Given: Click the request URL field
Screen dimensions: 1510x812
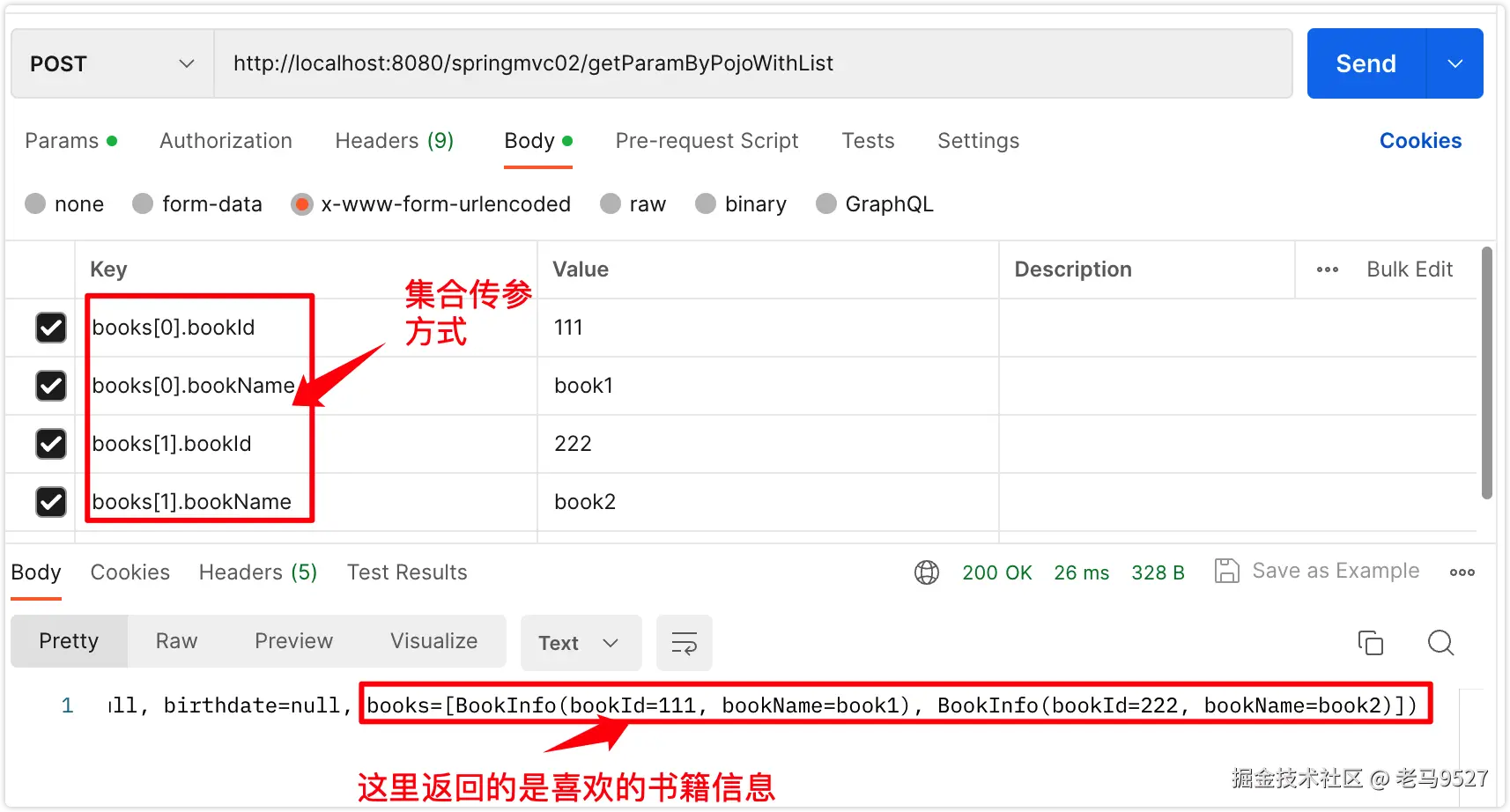Looking at the screenshot, I should point(753,63).
